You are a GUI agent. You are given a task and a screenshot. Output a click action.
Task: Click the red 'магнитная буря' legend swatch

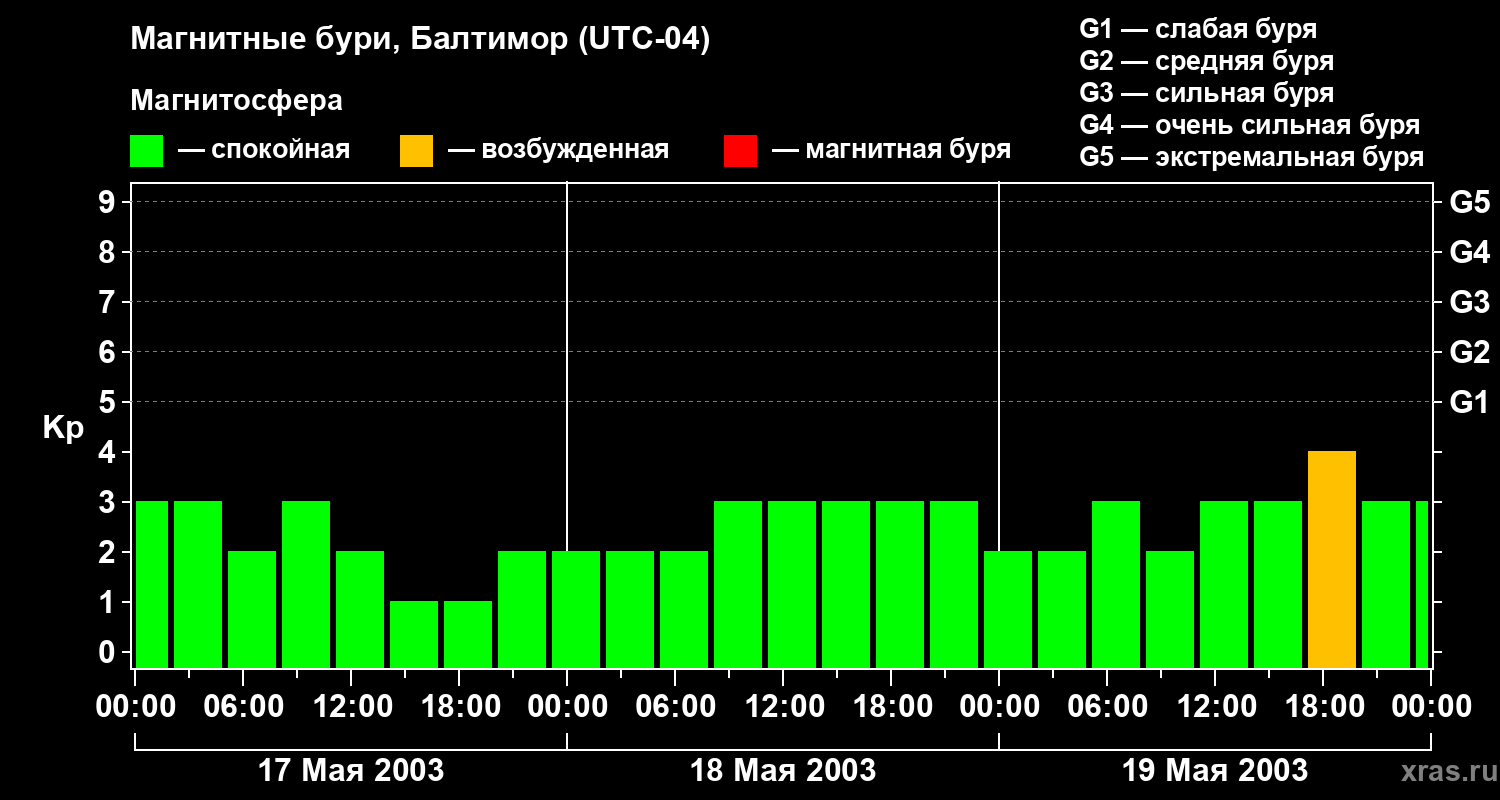click(740, 151)
